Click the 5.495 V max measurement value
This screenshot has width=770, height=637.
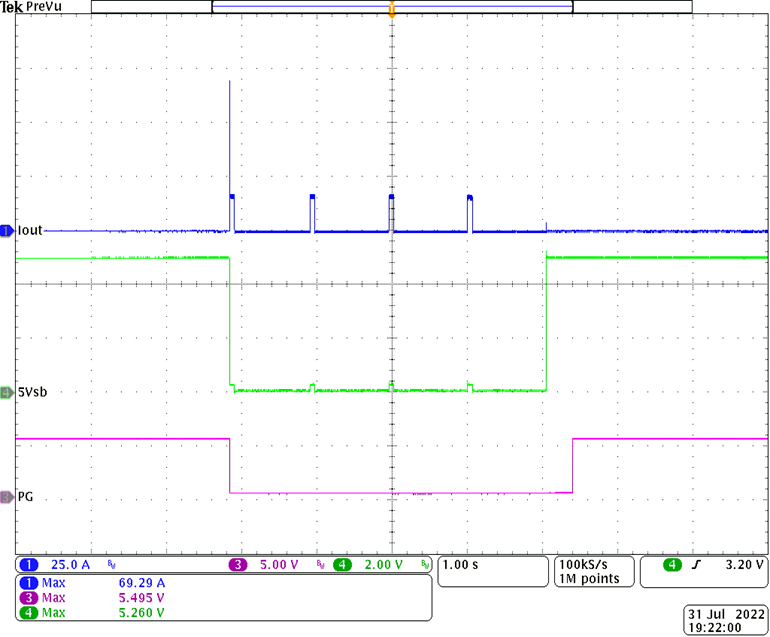click(x=141, y=598)
